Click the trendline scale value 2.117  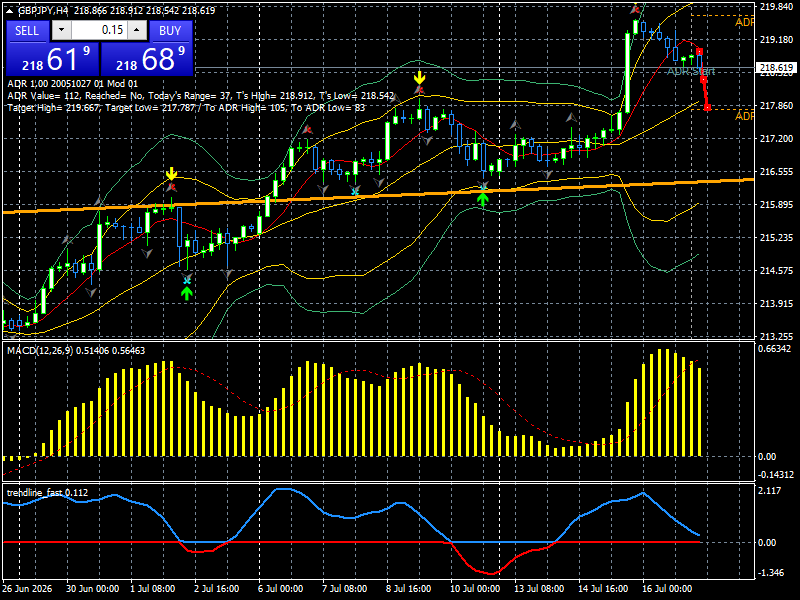click(770, 491)
